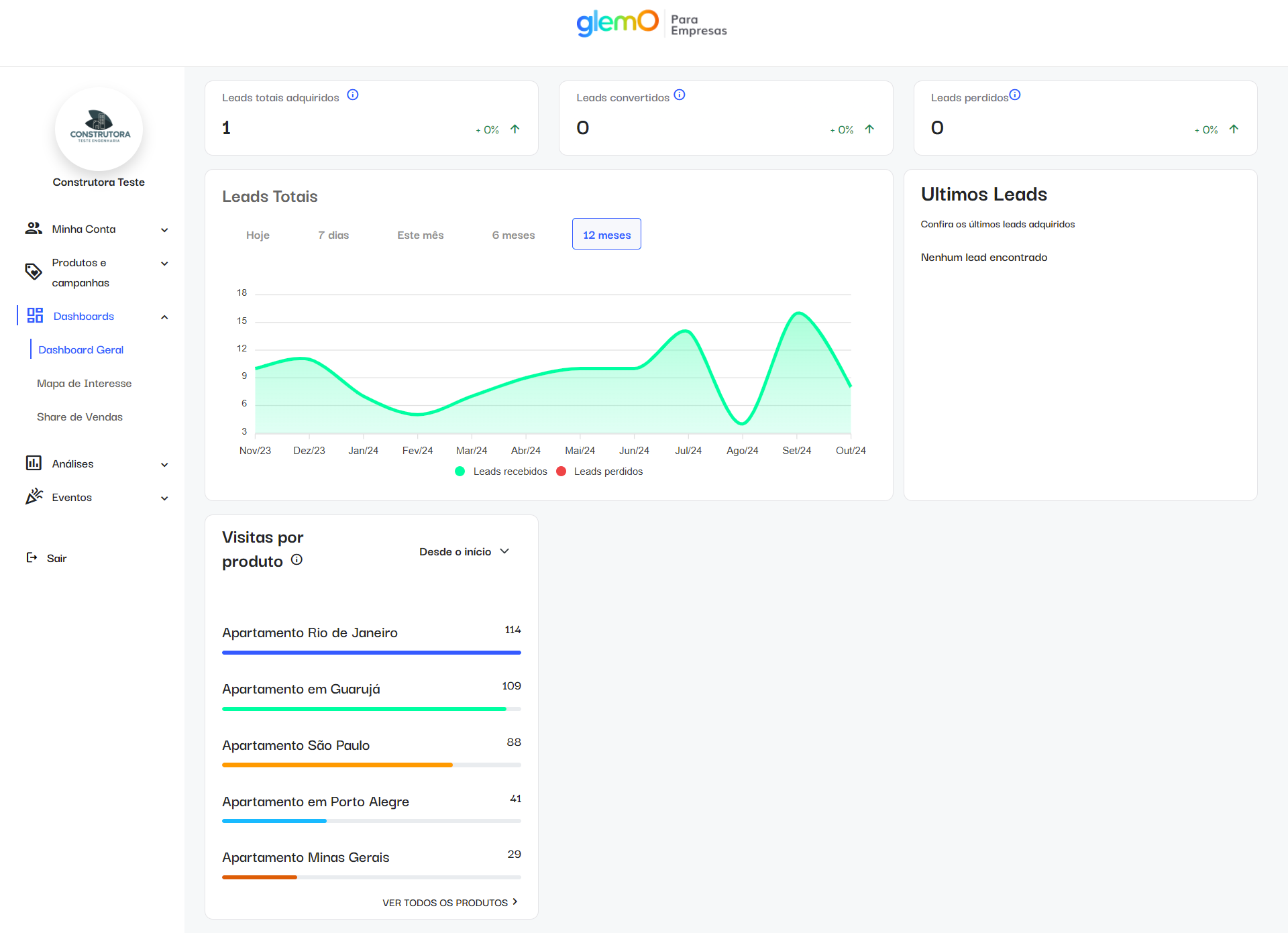1288x933 pixels.
Task: Click the Eventos party popper icon
Action: tap(34, 497)
